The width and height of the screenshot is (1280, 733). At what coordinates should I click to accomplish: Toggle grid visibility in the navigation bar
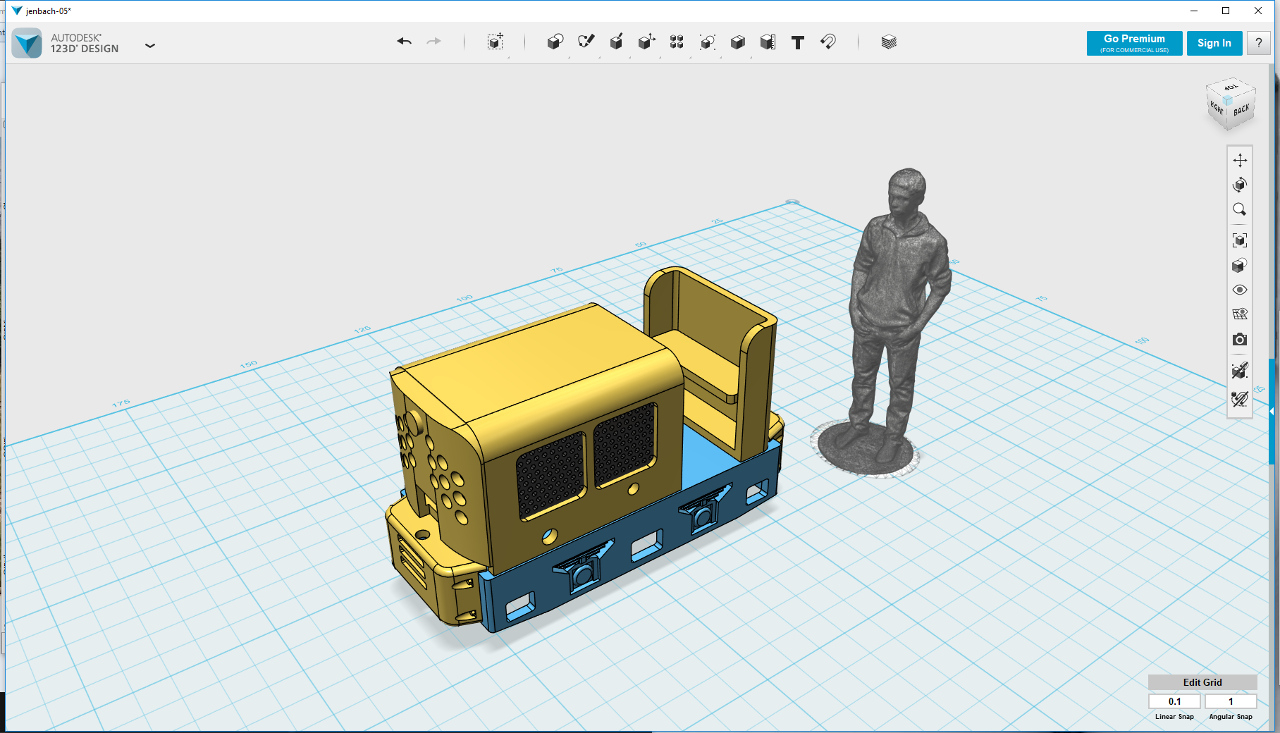coord(1240,315)
